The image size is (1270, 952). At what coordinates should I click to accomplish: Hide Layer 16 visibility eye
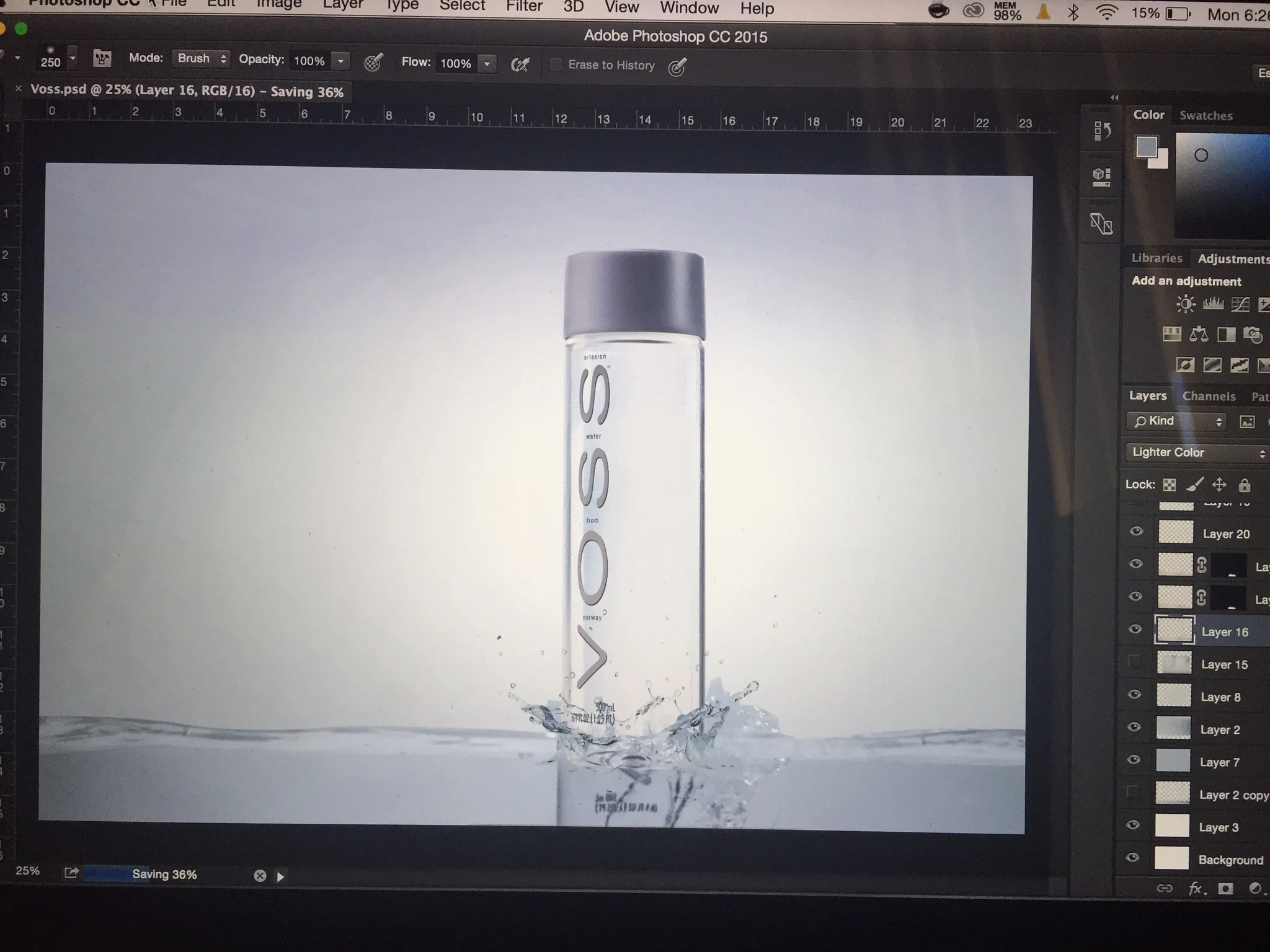click(1135, 629)
